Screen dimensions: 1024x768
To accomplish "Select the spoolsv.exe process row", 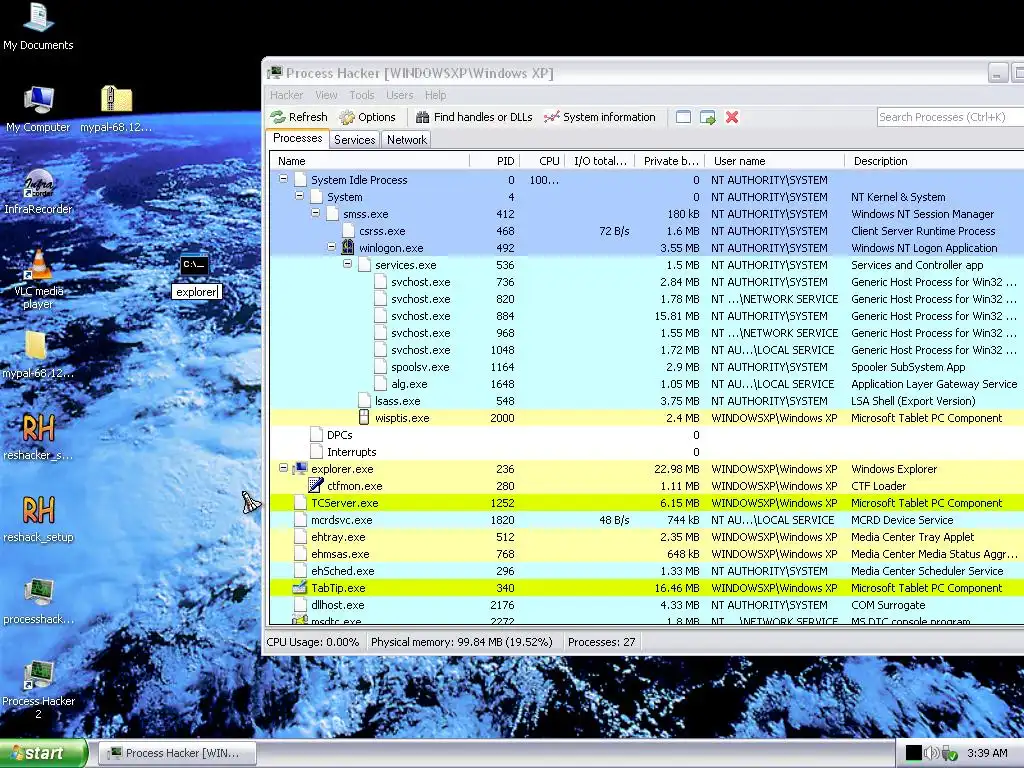I will click(647, 367).
